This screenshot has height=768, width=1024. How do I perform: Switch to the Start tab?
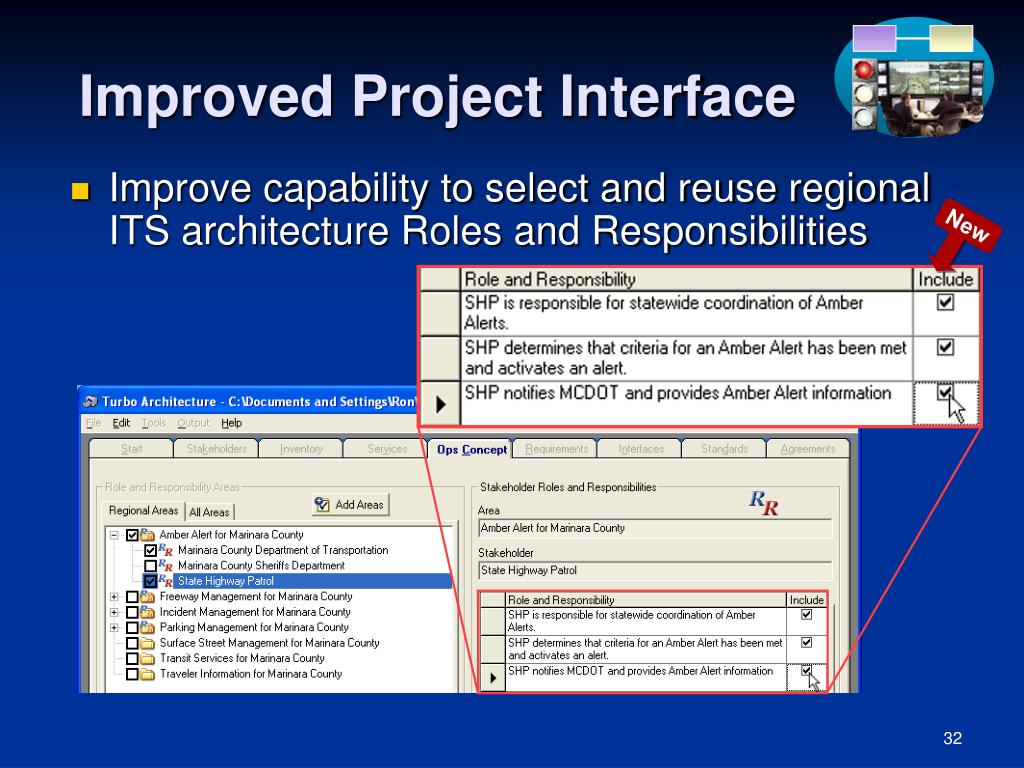coord(131,449)
